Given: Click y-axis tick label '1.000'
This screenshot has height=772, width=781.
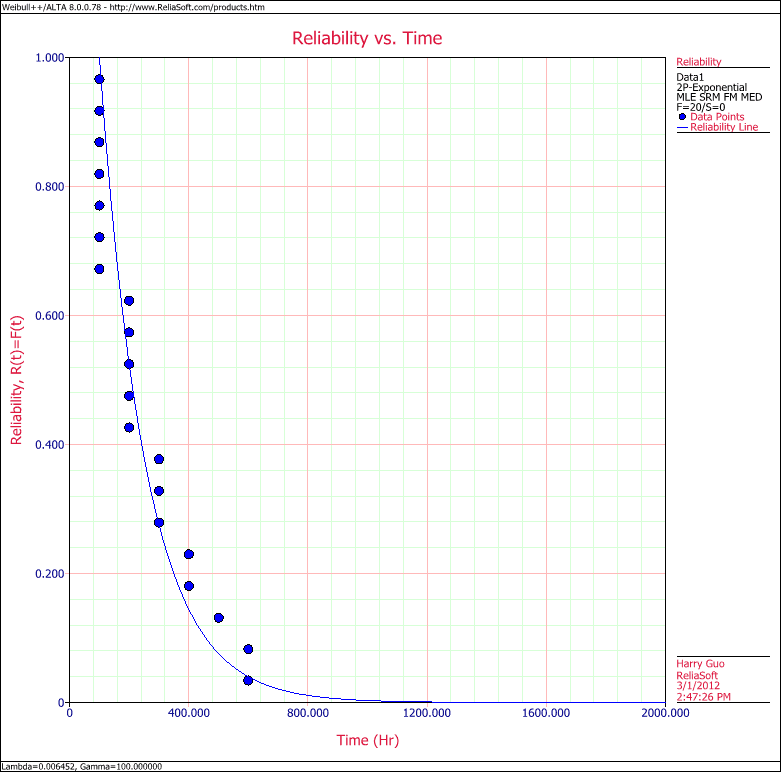Looking at the screenshot, I should [50, 58].
